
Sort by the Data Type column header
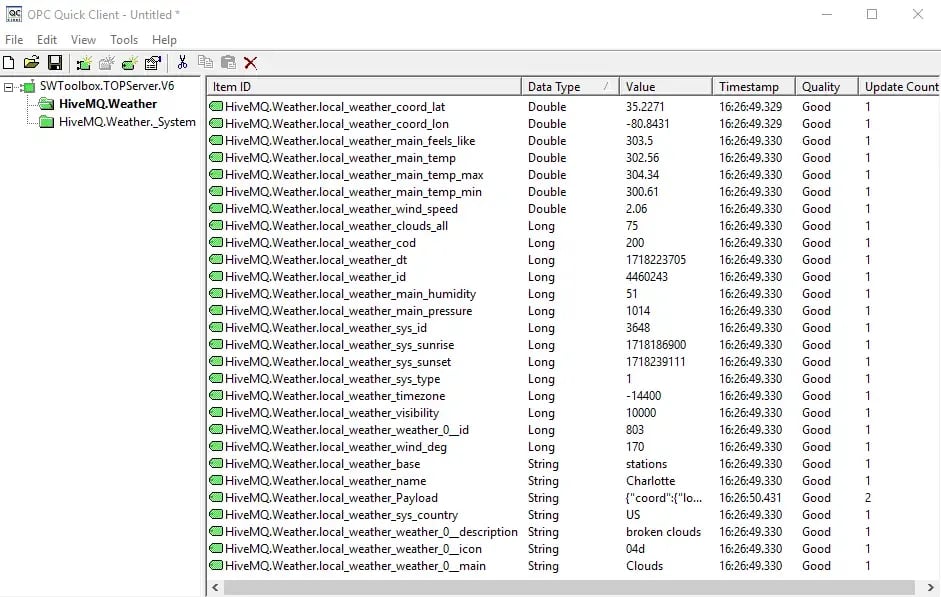(560, 87)
